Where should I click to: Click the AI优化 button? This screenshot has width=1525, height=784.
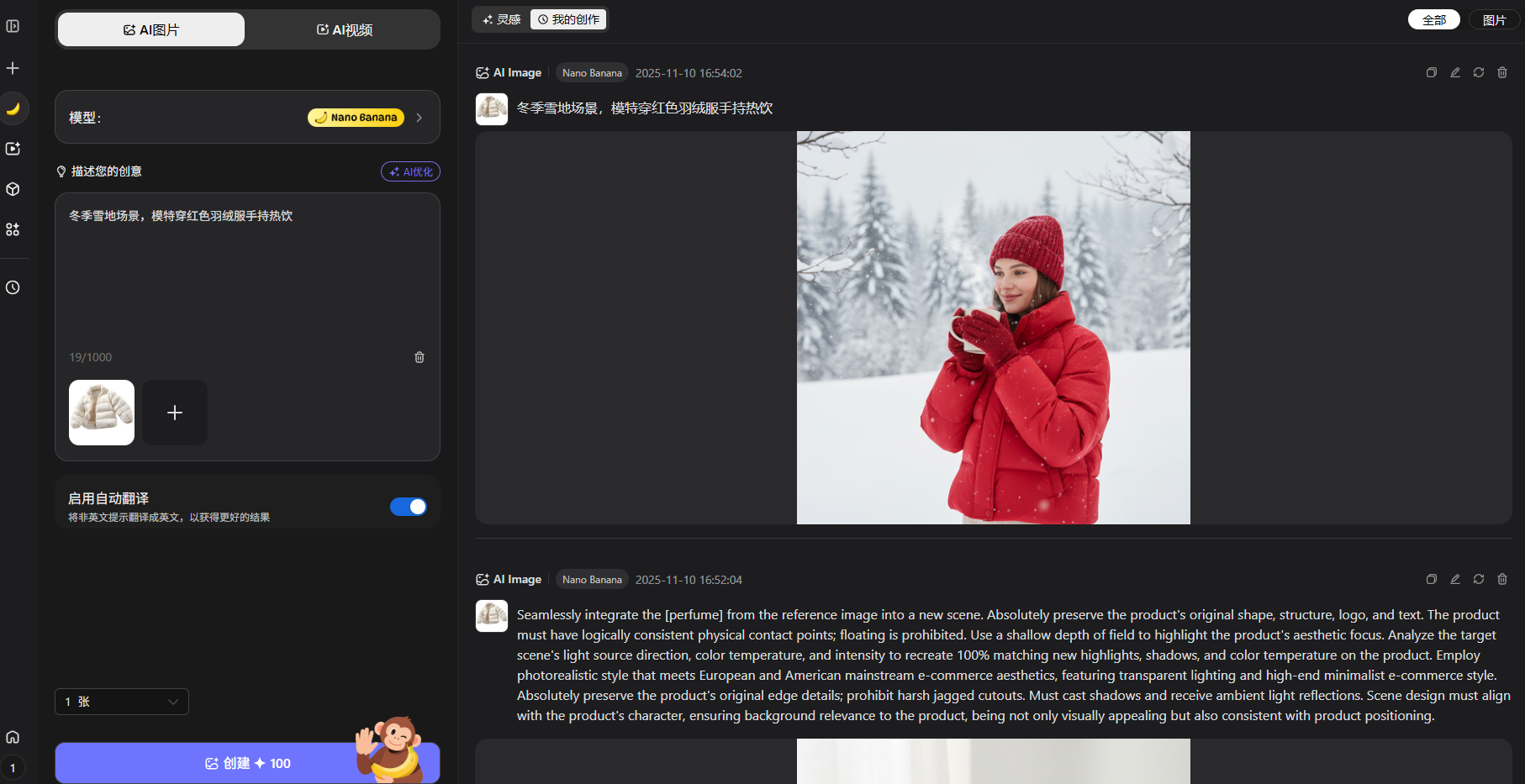[410, 171]
